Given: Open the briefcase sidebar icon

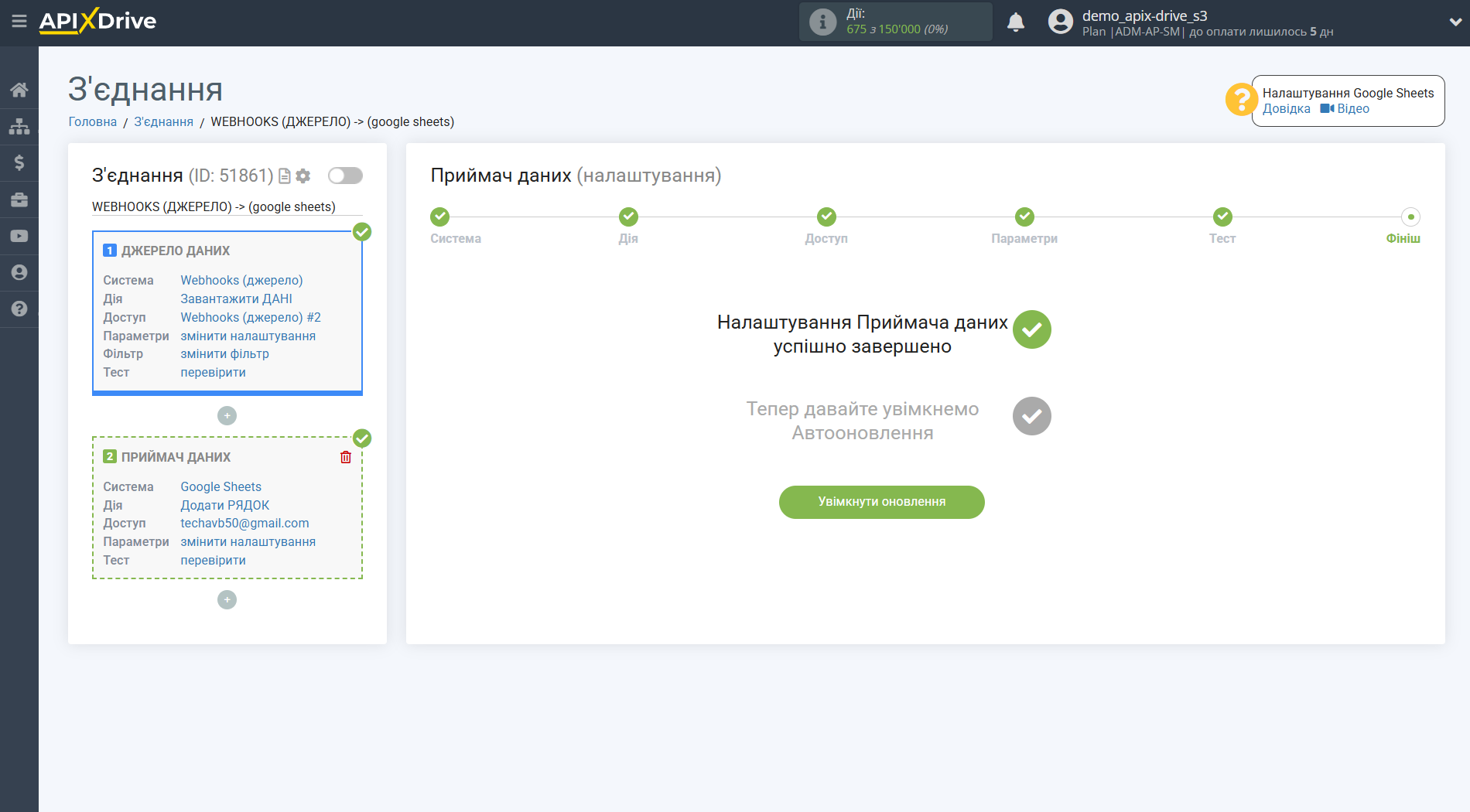Looking at the screenshot, I should point(19,200).
